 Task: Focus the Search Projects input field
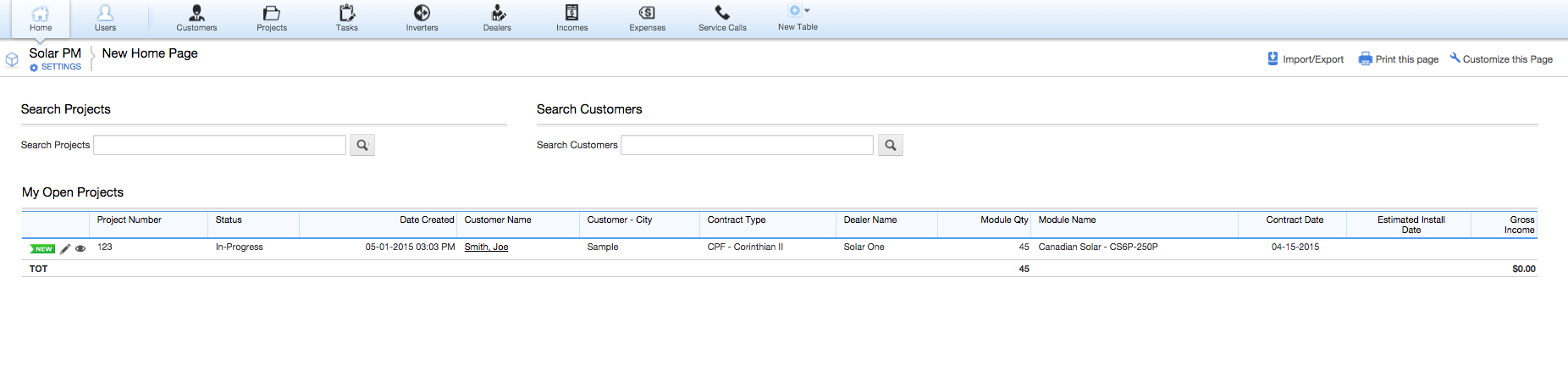tap(219, 145)
